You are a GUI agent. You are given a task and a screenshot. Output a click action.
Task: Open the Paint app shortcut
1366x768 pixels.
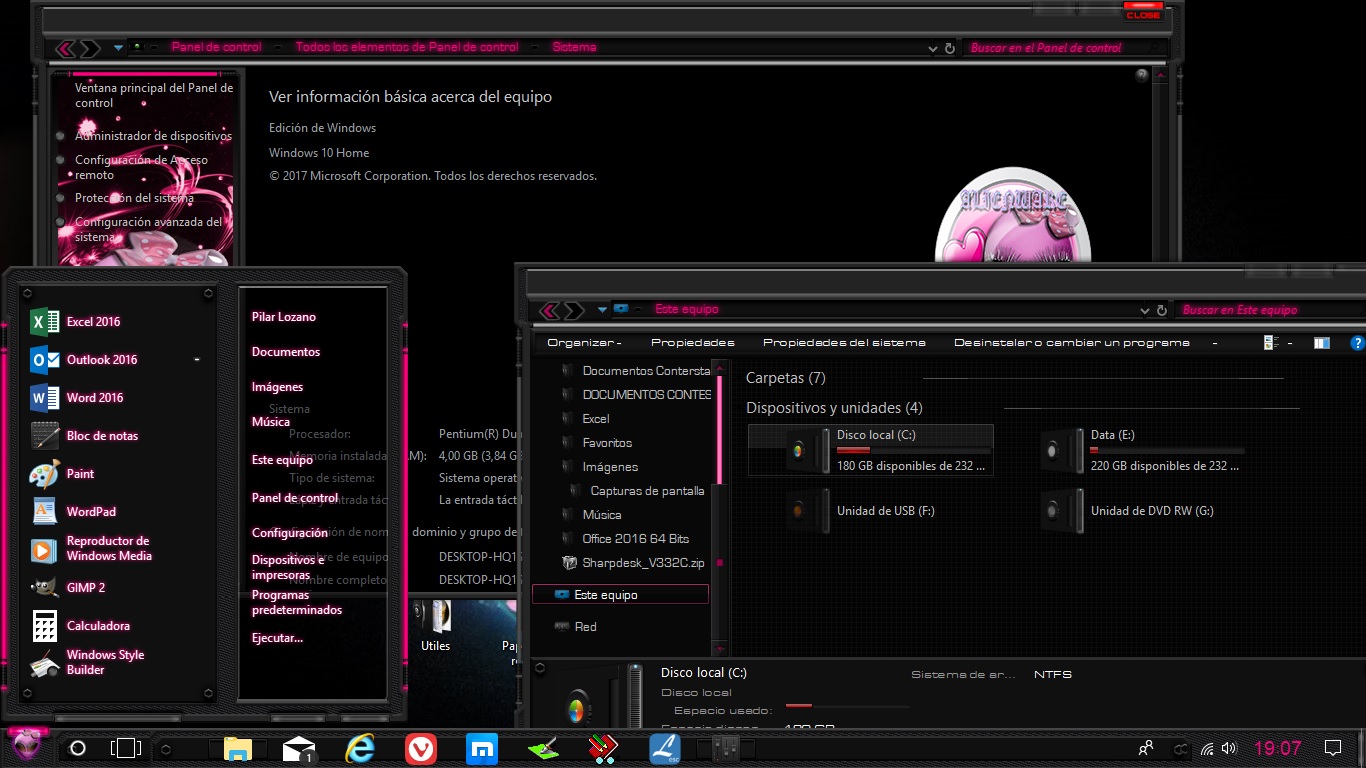[x=62, y=474]
